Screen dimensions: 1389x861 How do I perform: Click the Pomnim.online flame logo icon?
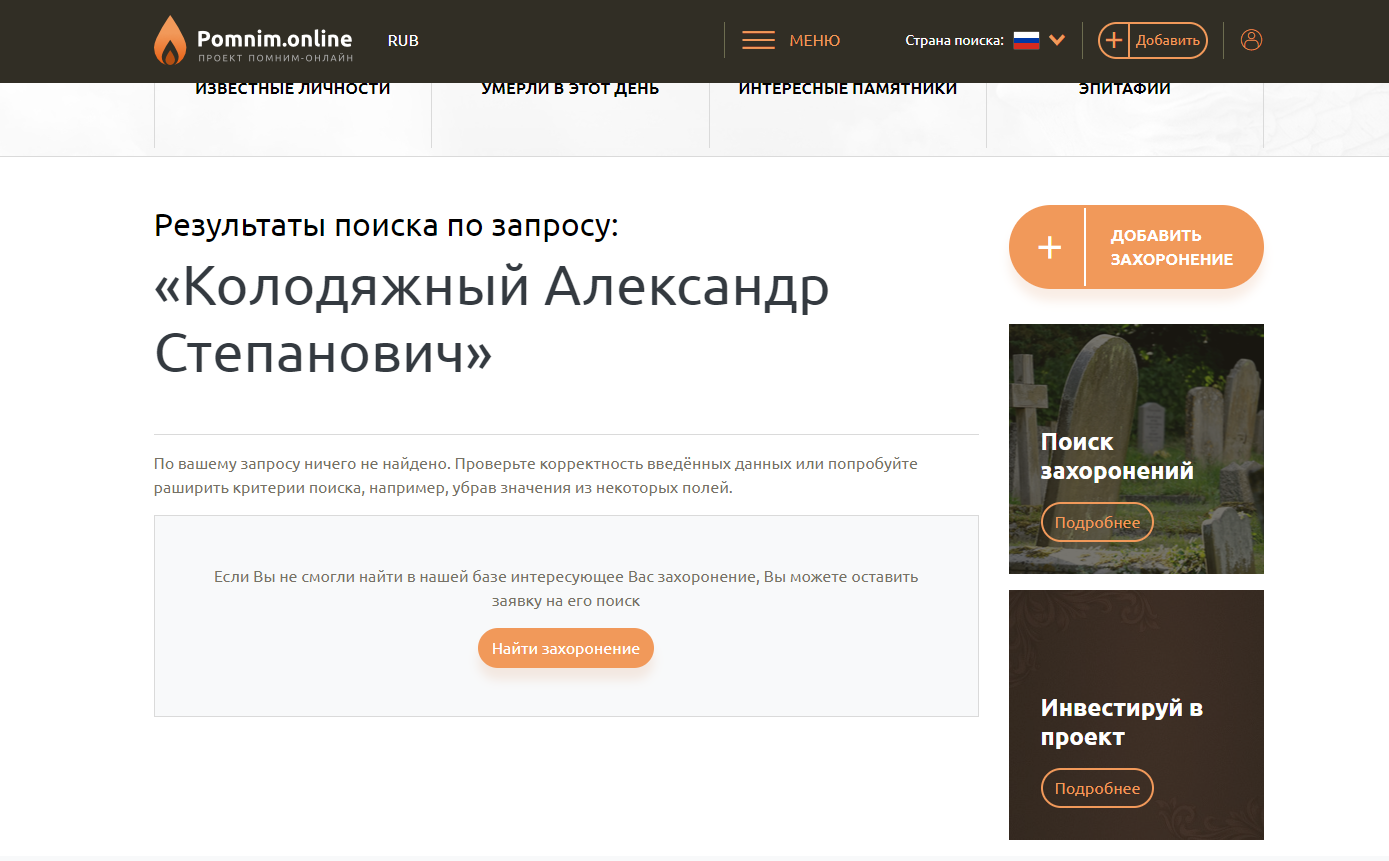[170, 41]
